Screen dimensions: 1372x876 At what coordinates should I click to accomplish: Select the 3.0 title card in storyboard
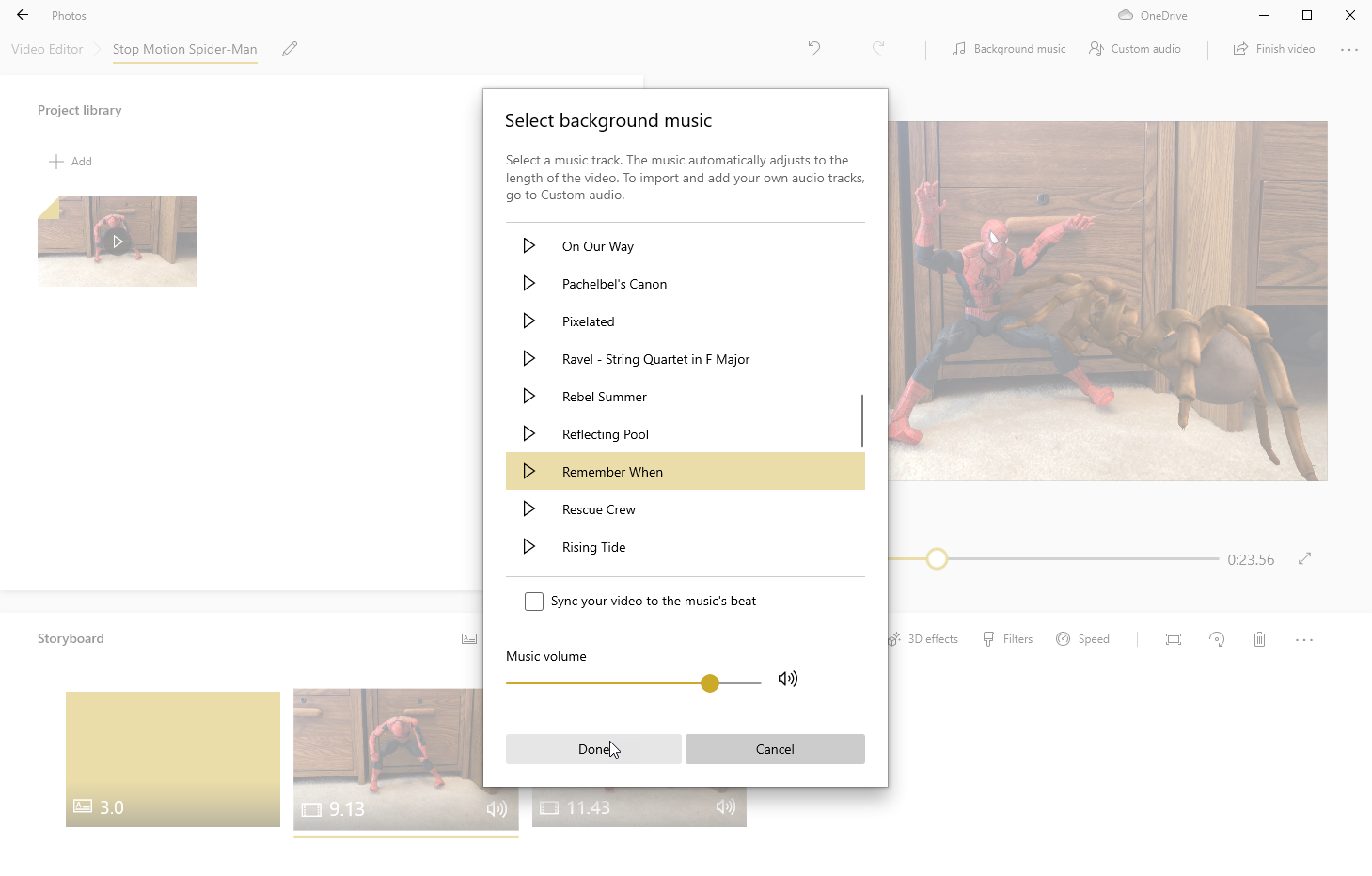click(x=173, y=759)
